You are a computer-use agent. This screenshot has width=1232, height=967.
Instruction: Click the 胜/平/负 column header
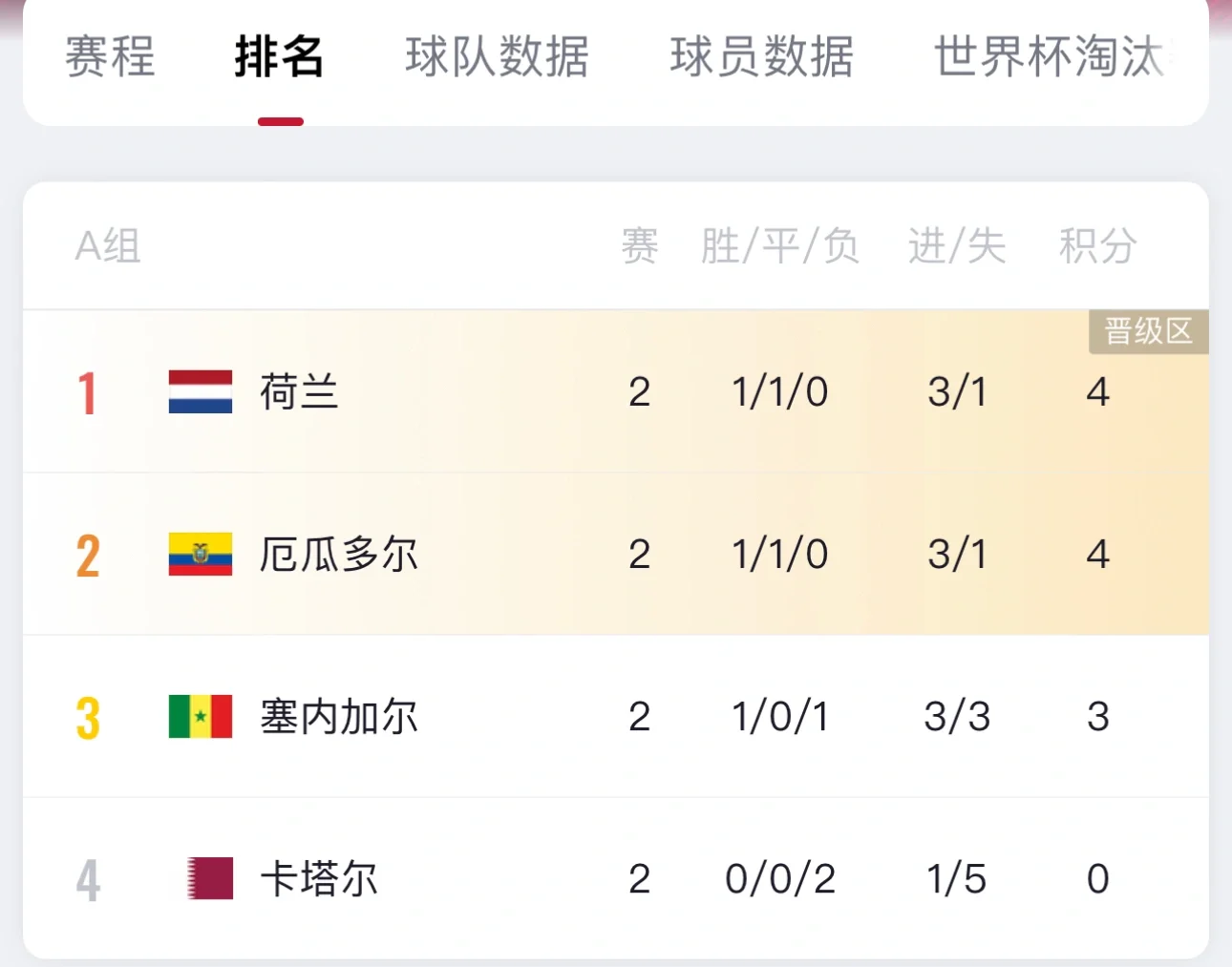click(x=781, y=246)
